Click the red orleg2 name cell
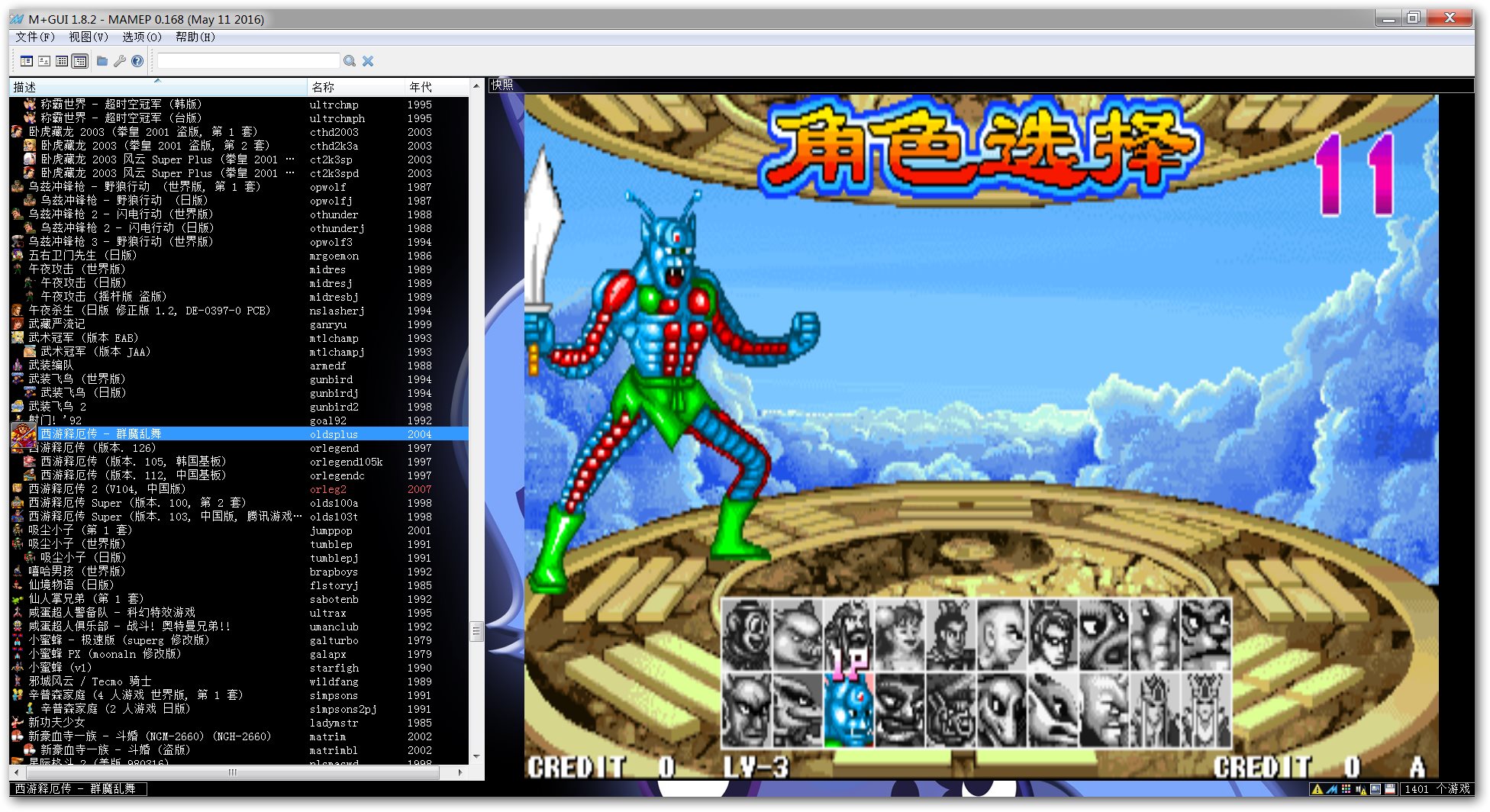The height and width of the screenshot is (812, 1490). [328, 489]
